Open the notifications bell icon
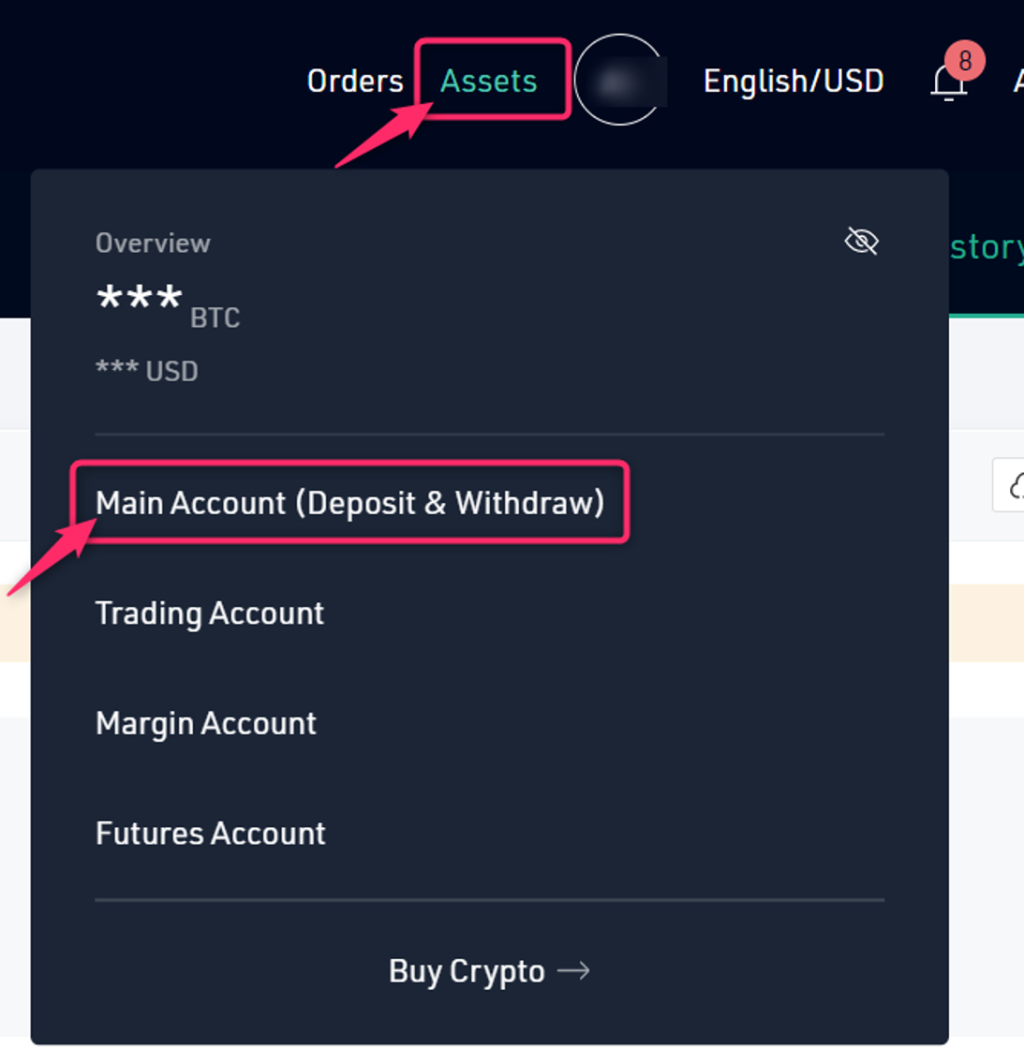 pos(948,83)
